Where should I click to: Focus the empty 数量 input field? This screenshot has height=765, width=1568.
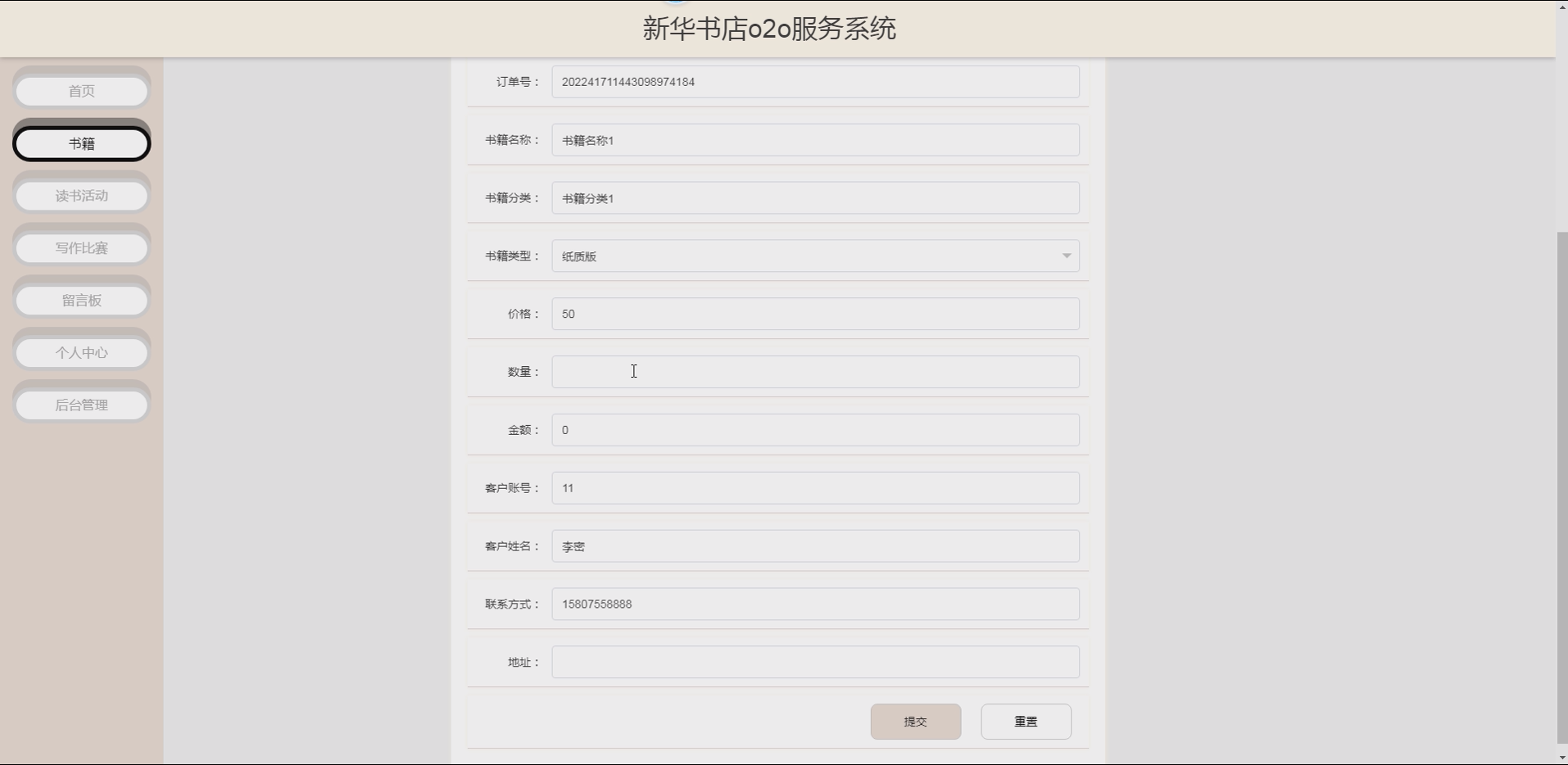(815, 372)
